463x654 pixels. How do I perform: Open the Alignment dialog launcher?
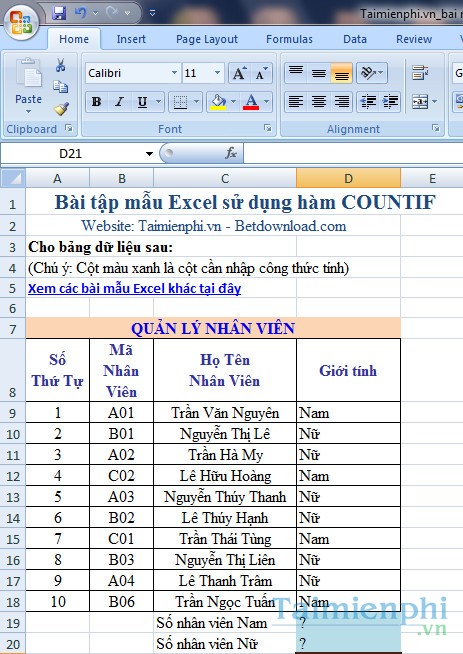pyautogui.click(x=436, y=128)
